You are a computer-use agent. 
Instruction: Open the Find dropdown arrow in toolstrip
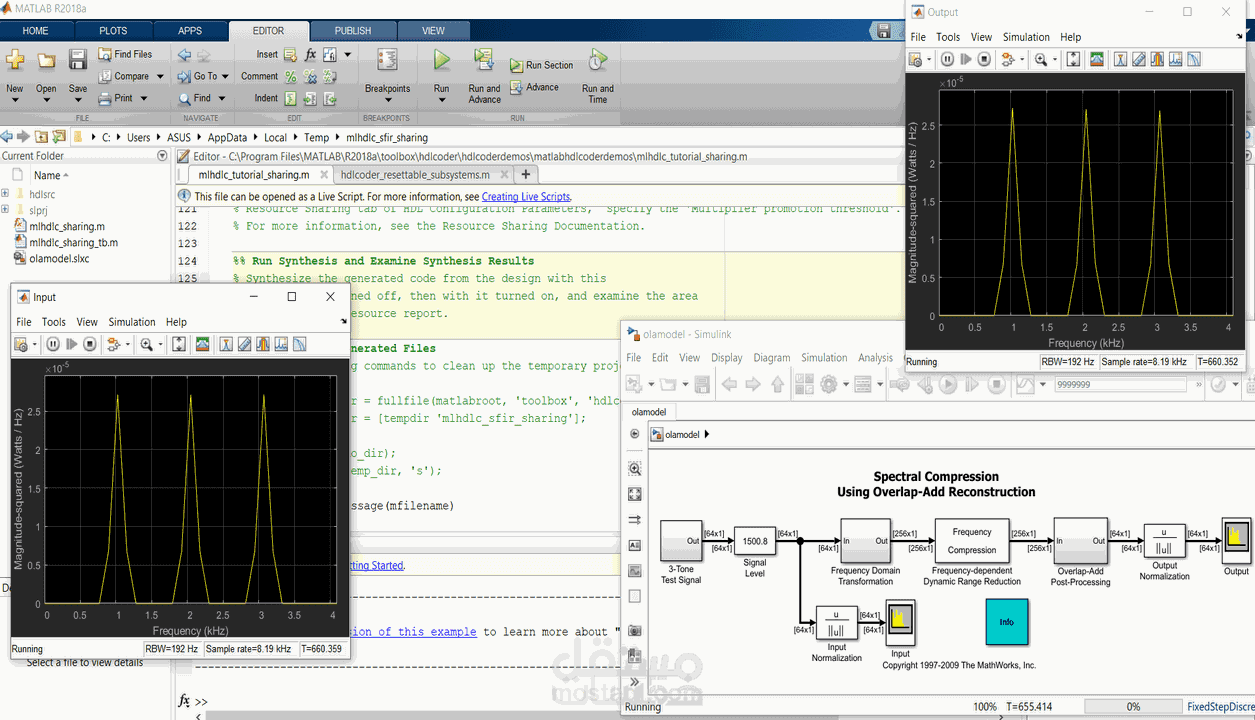pos(222,98)
